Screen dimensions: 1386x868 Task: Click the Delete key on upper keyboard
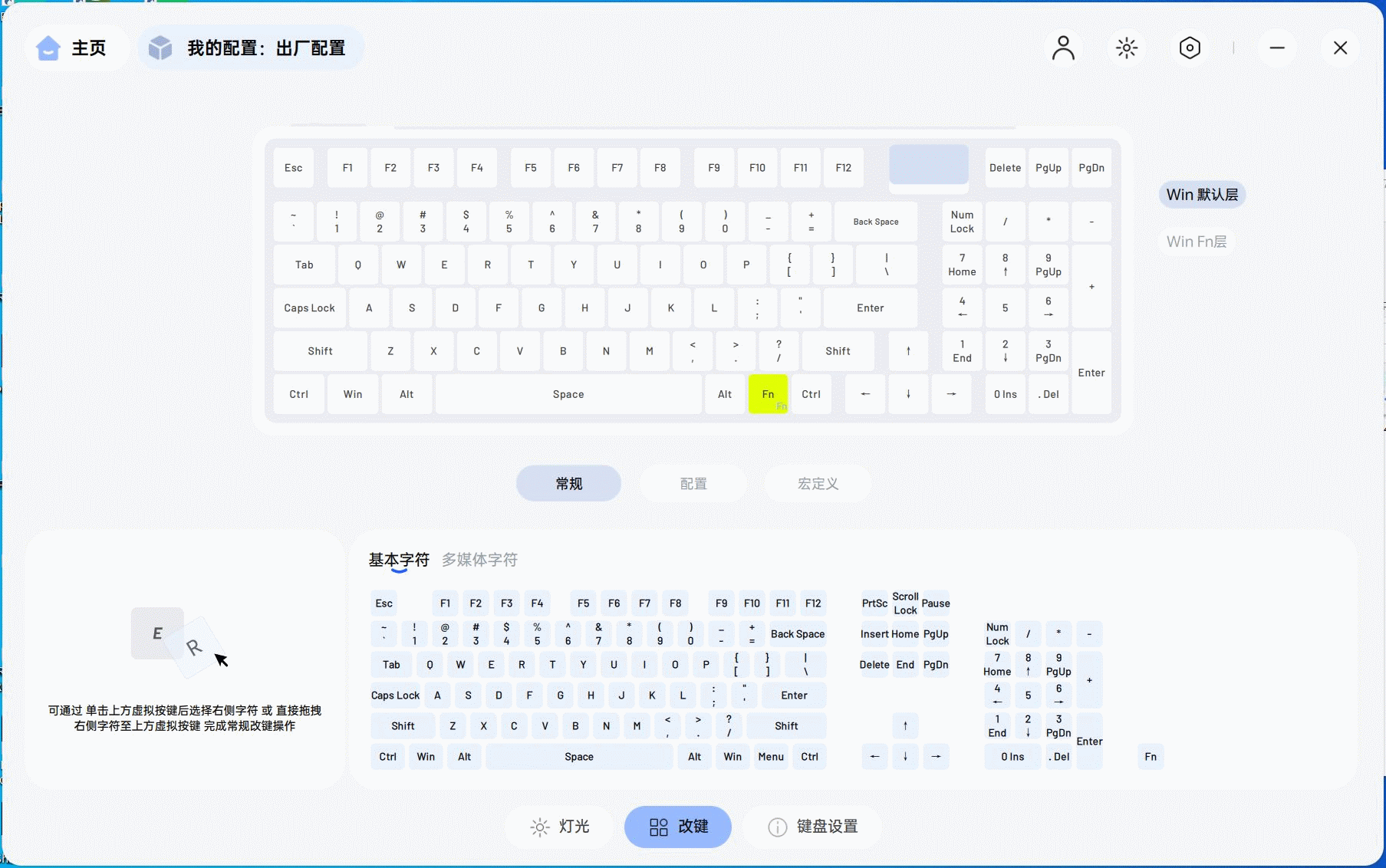point(1005,168)
